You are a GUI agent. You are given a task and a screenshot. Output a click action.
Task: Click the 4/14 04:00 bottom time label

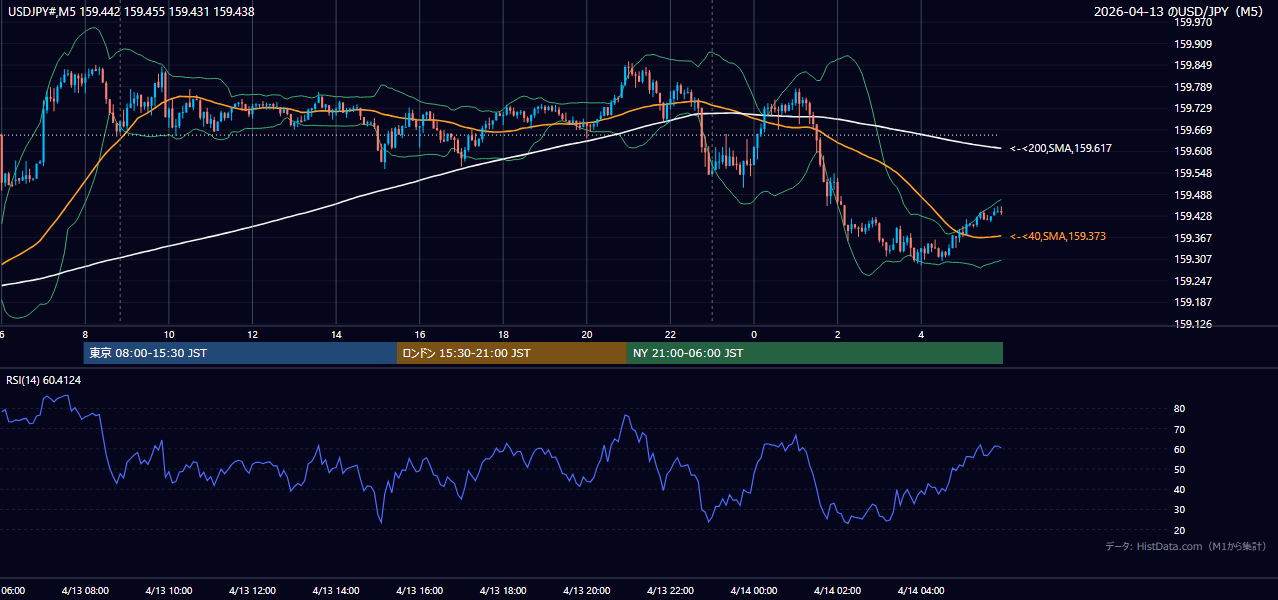922,591
